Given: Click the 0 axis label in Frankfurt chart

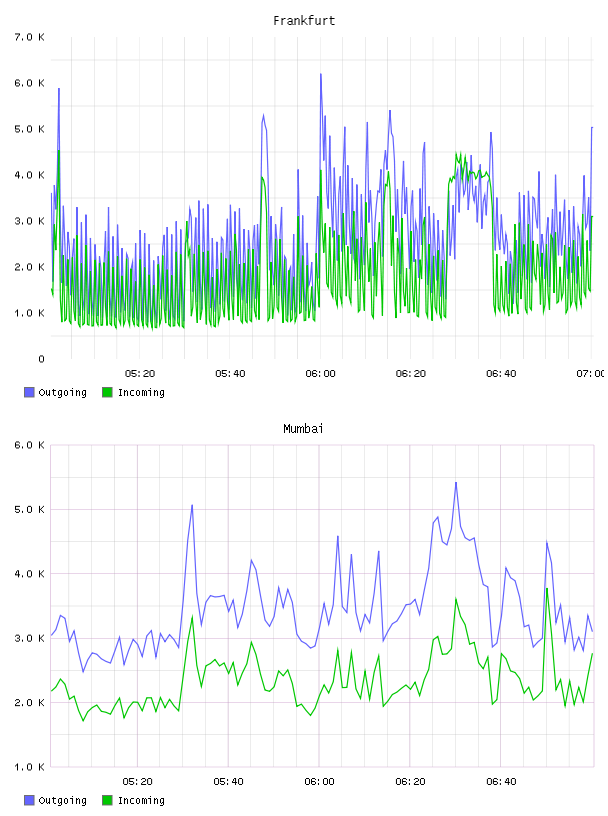Looking at the screenshot, I should tap(42, 359).
